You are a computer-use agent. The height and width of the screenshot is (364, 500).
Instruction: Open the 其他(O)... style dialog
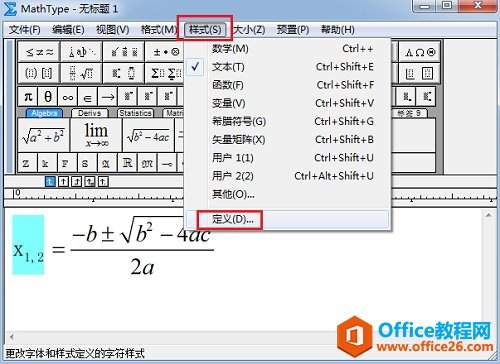[x=287, y=194]
